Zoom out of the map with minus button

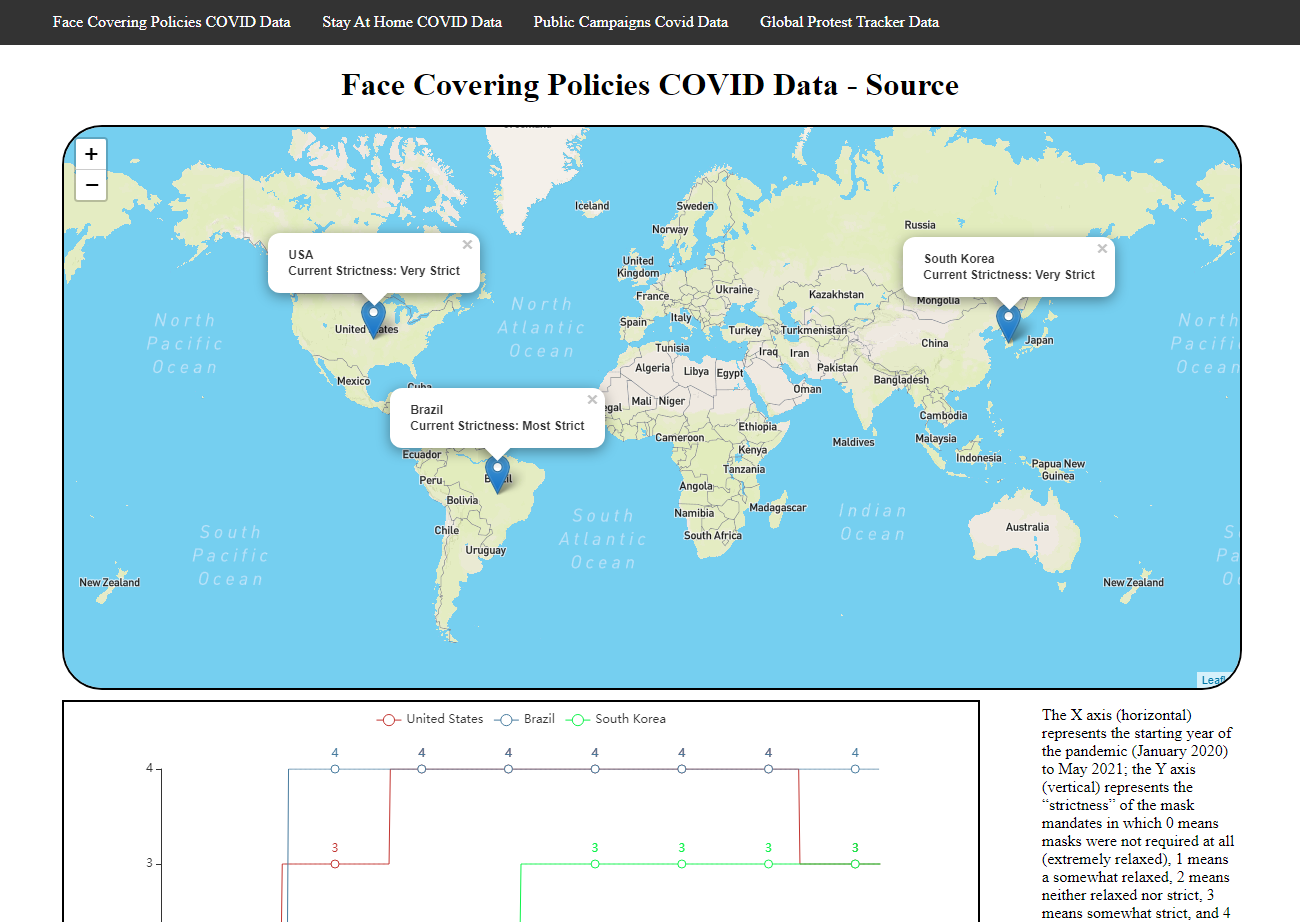91,185
